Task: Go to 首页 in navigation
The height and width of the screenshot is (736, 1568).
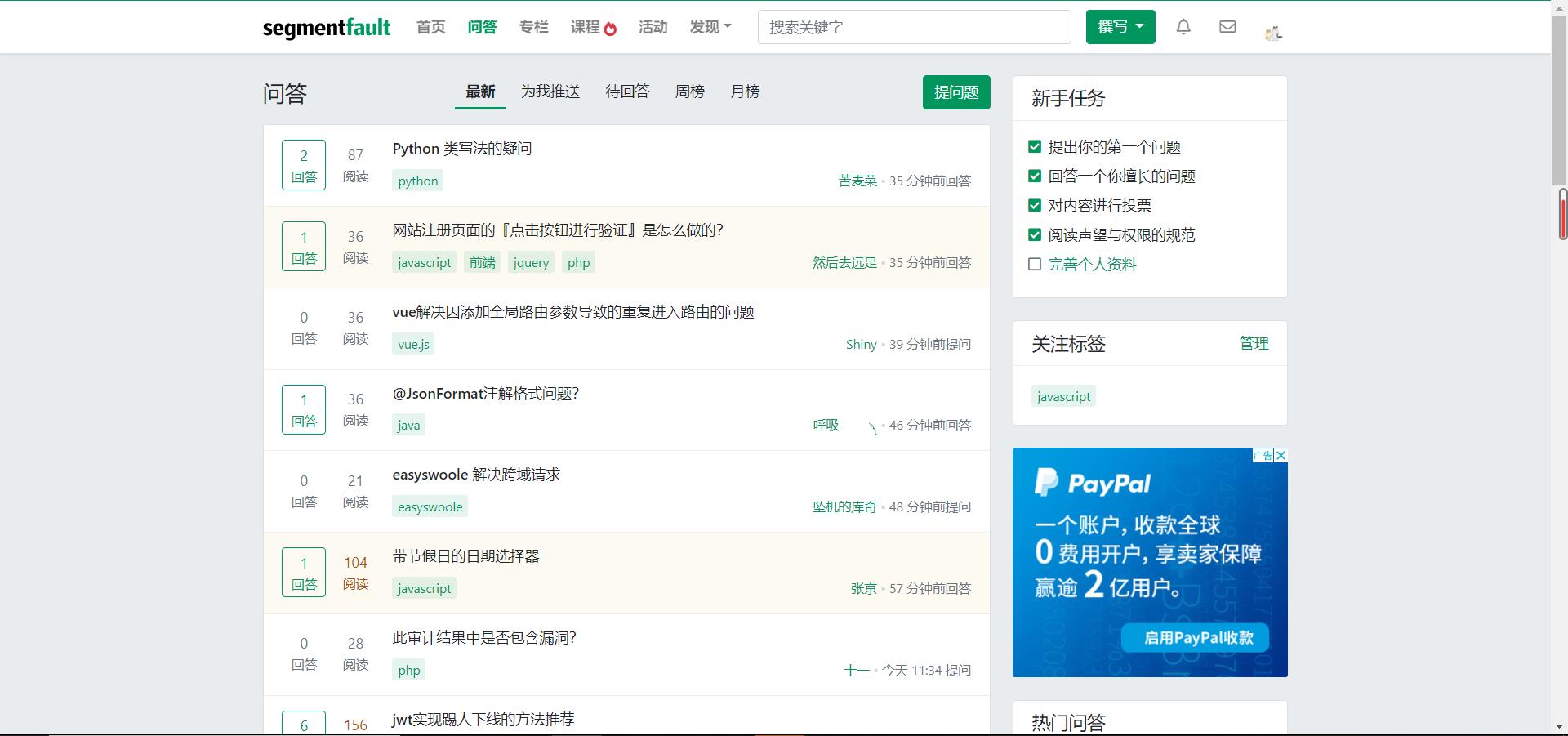Action: (430, 27)
